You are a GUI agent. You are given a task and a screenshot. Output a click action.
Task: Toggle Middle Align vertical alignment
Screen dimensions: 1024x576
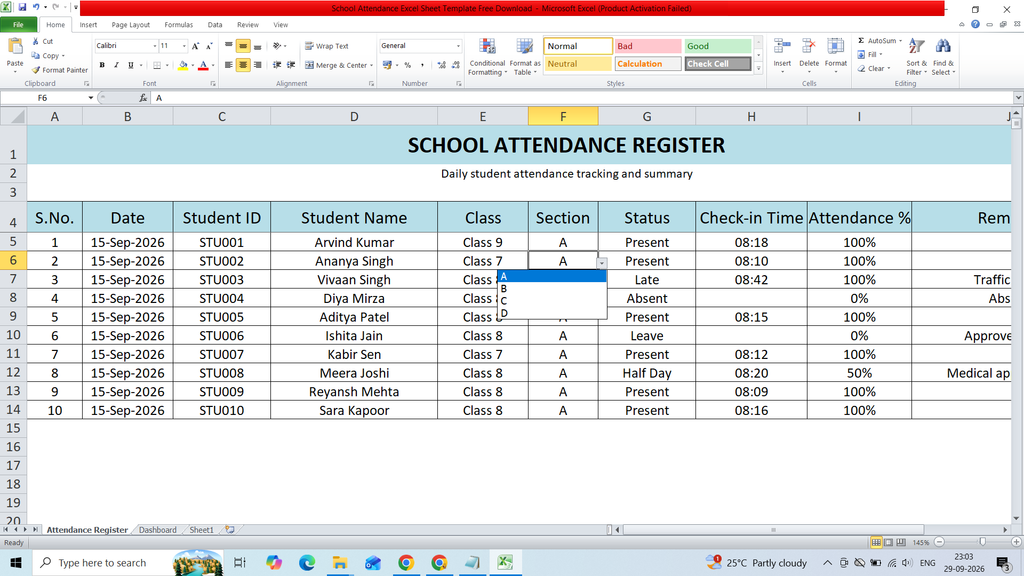point(243,46)
